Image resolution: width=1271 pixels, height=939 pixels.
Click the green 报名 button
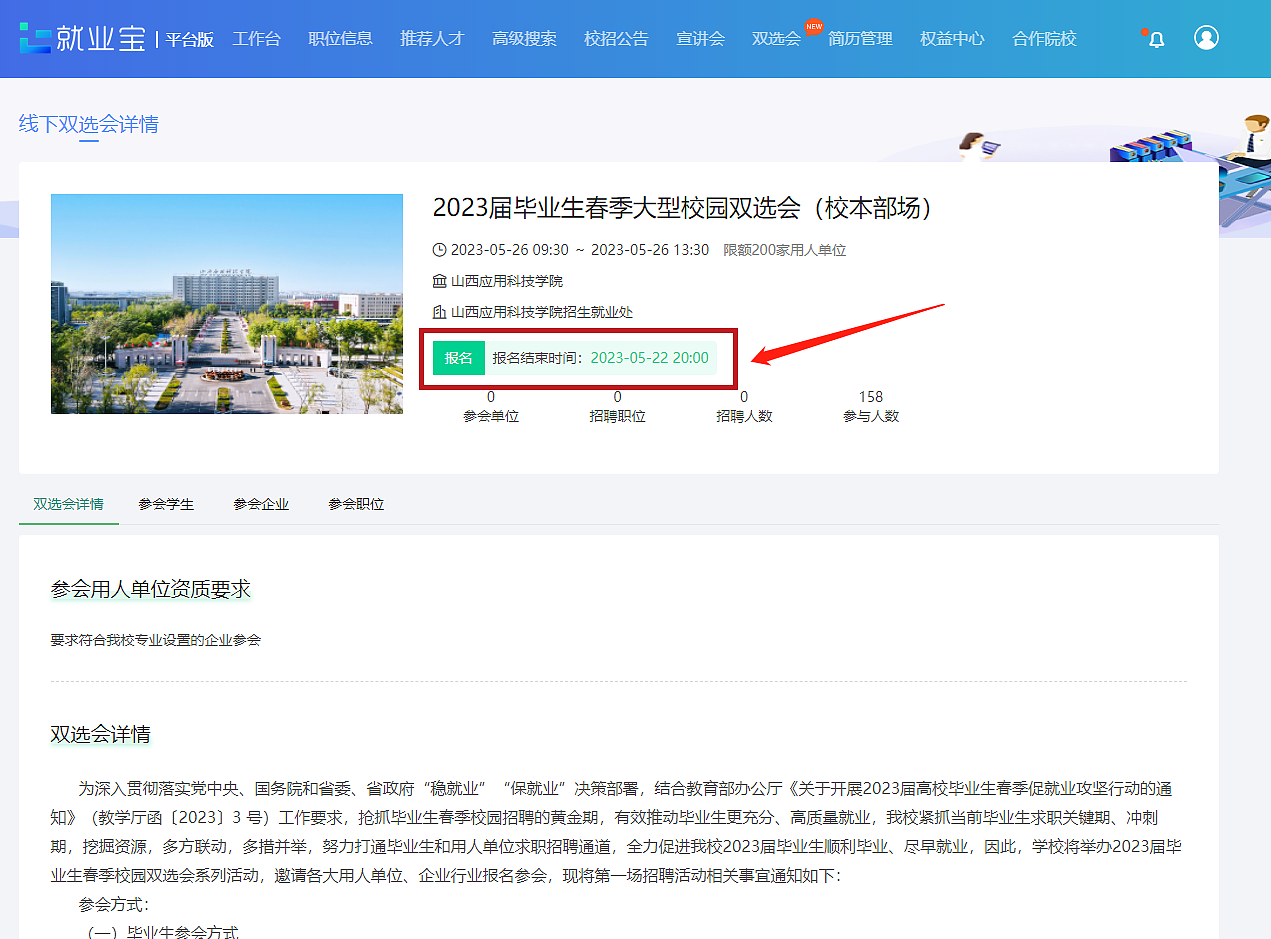[459, 358]
